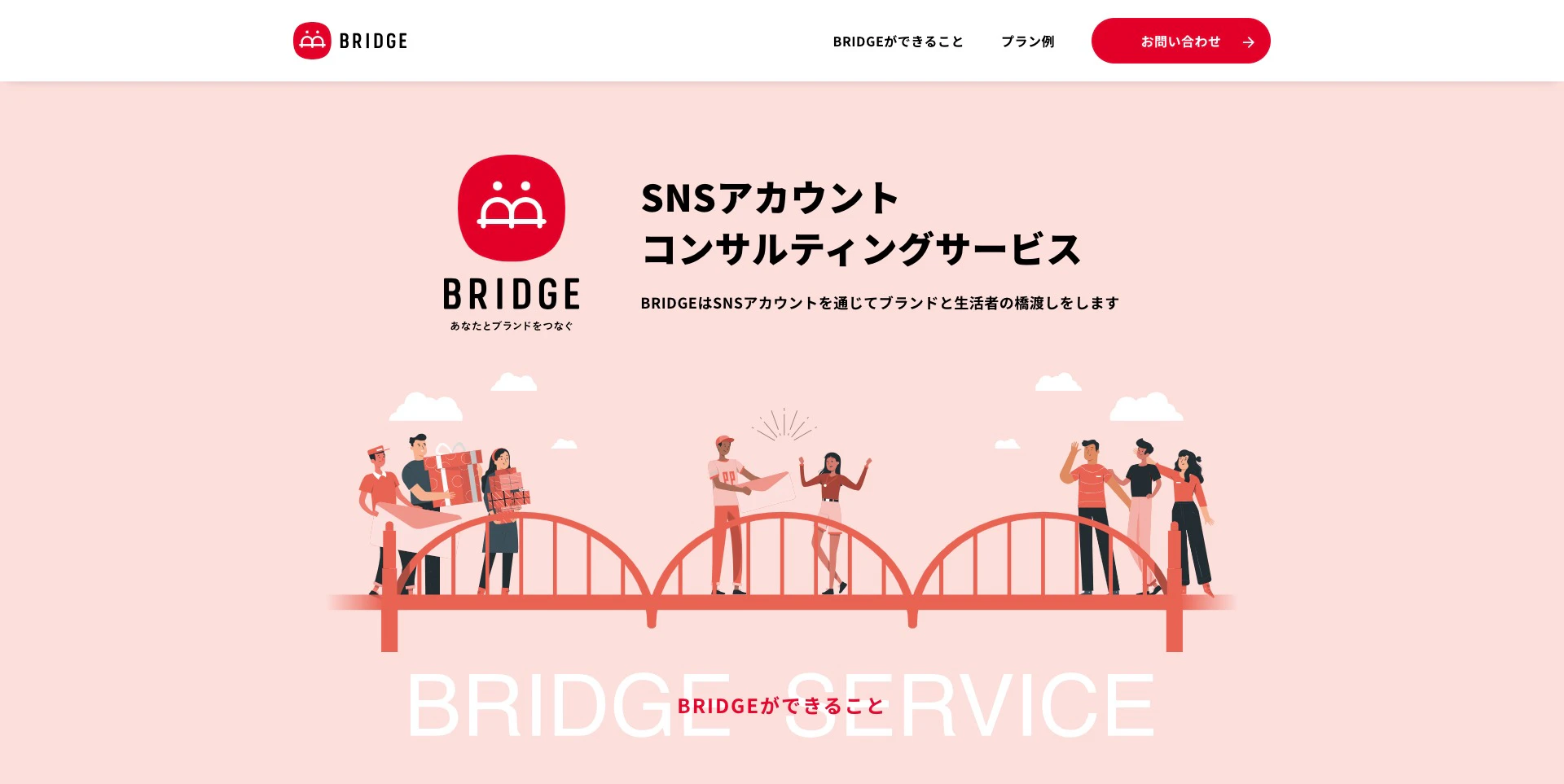Click the large red BRIDGE hero logo
This screenshot has height=784, width=1564.
tap(512, 208)
